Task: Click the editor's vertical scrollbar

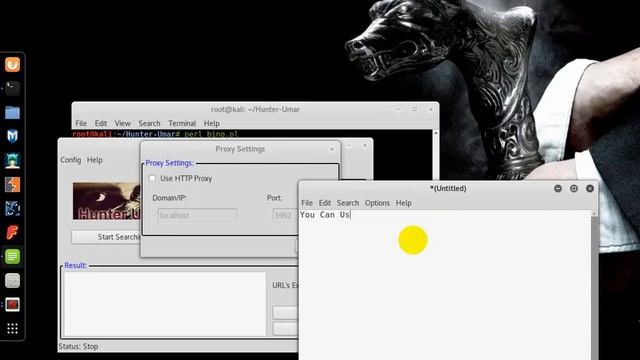Action: click(594, 285)
